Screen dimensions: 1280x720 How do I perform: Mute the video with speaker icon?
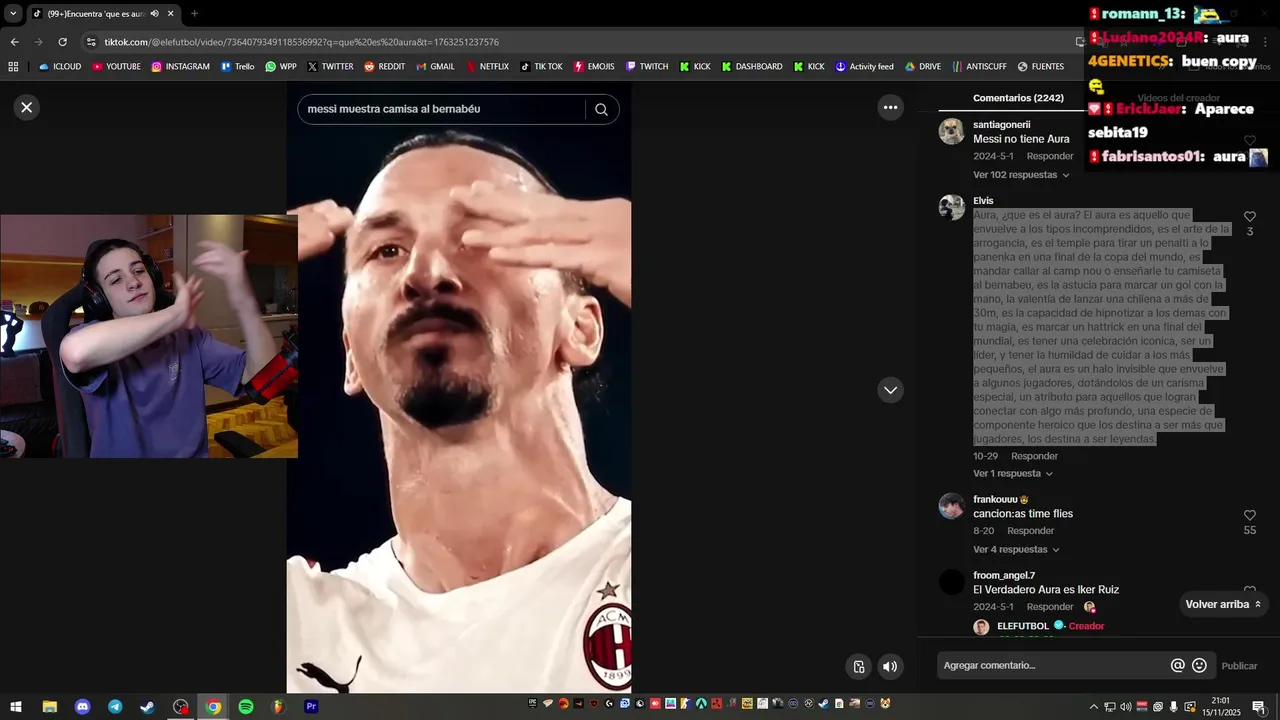[x=889, y=667]
